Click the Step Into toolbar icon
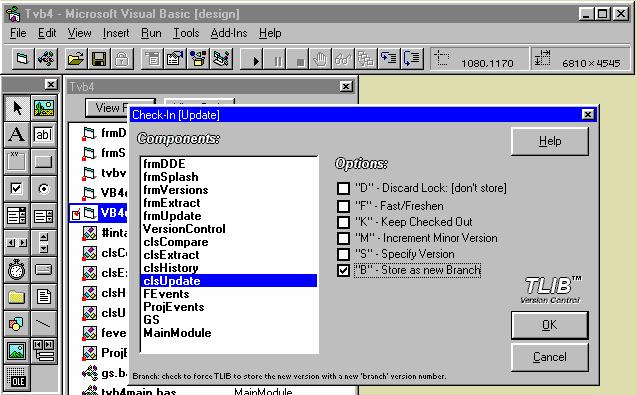Screen dimensions: 637x395 pos(389,59)
